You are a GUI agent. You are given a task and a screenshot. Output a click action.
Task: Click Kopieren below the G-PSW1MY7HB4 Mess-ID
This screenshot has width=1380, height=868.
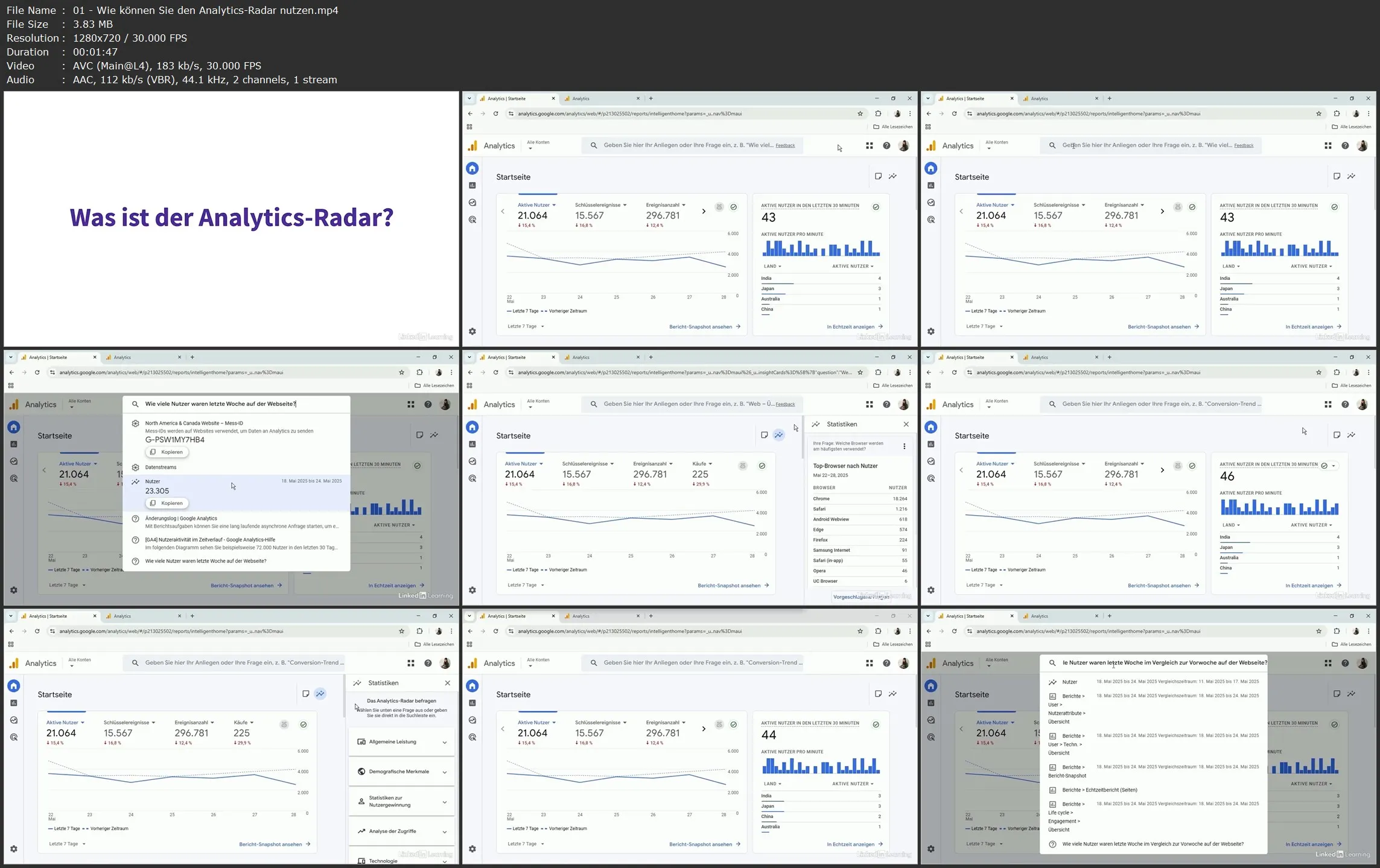[167, 452]
